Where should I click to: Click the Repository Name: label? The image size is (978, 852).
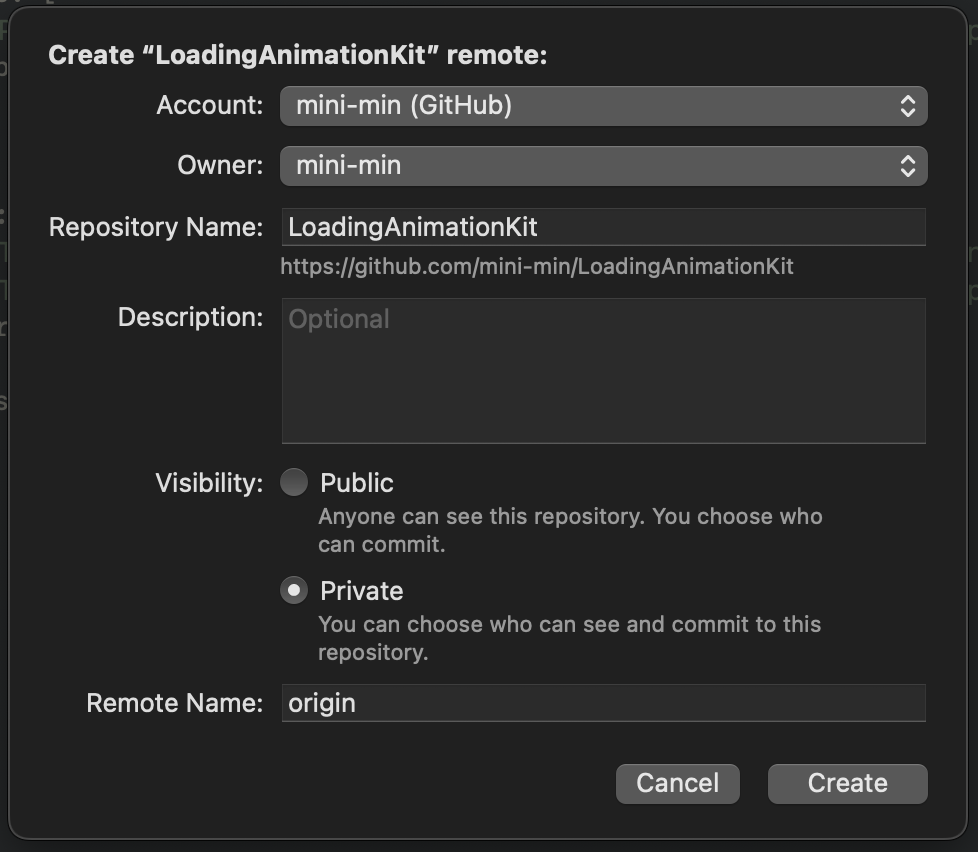156,227
